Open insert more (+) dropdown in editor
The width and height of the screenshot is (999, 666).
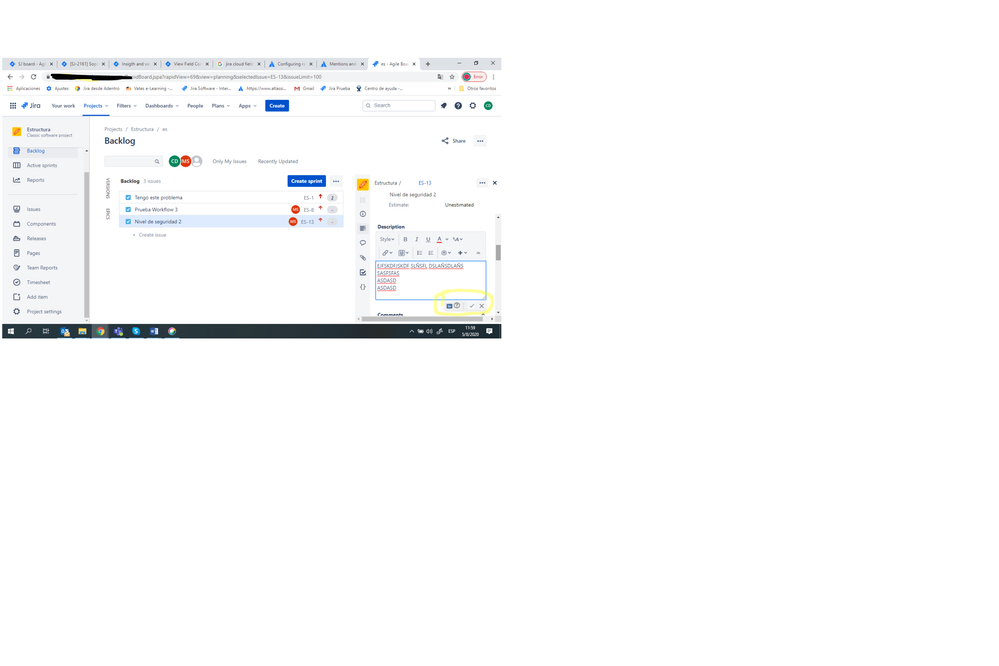(463, 253)
